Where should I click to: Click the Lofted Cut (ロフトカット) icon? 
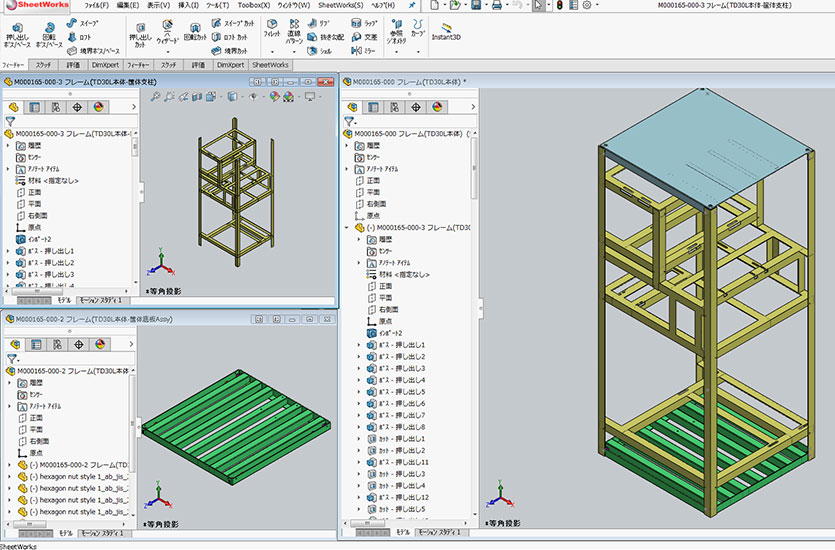(216, 37)
